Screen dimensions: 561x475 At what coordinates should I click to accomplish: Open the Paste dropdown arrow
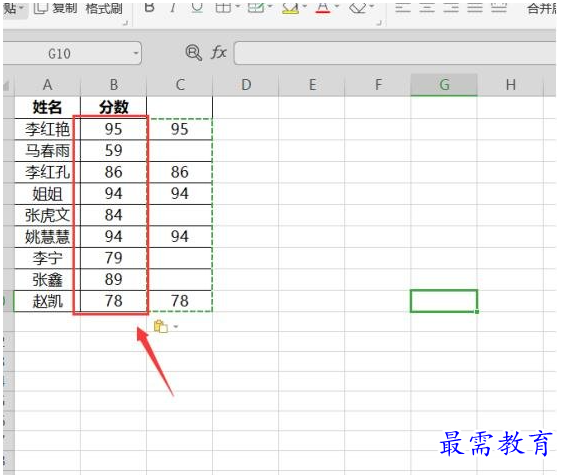21,7
